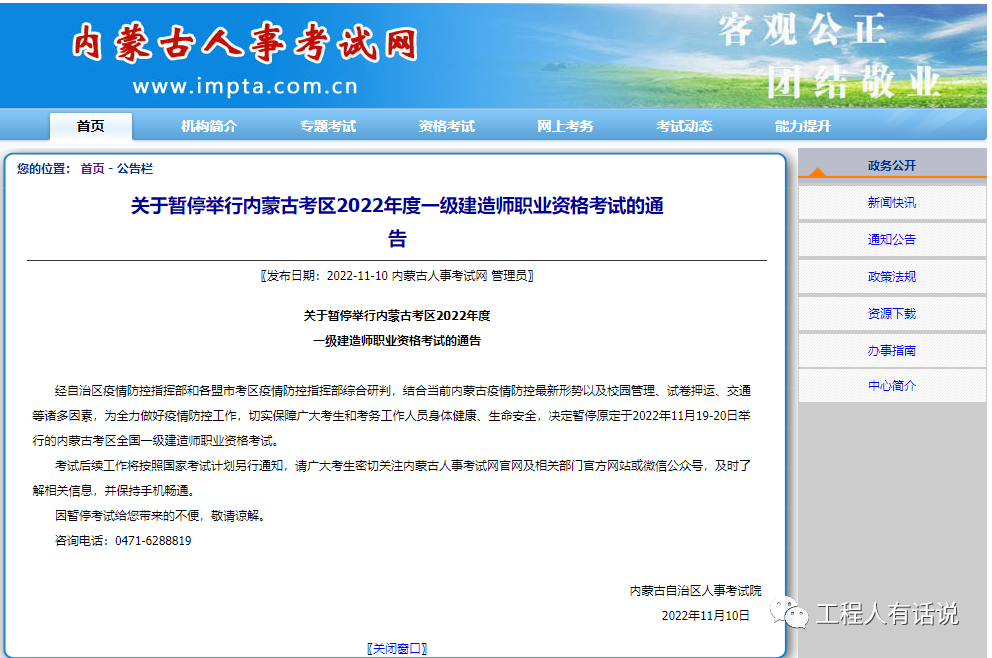Click the 内蒙古人事考试网 site logo
This screenshot has width=992, height=658.
click(x=245, y=43)
